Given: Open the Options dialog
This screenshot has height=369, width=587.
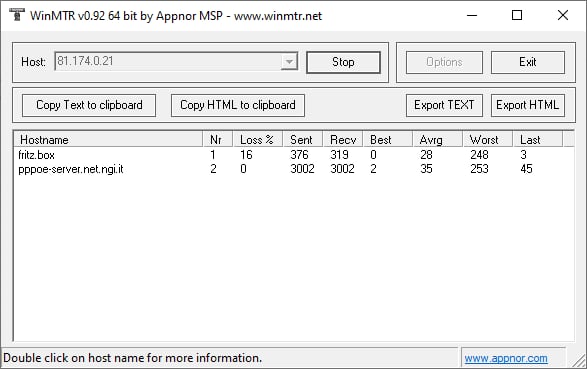Looking at the screenshot, I should [x=444, y=62].
